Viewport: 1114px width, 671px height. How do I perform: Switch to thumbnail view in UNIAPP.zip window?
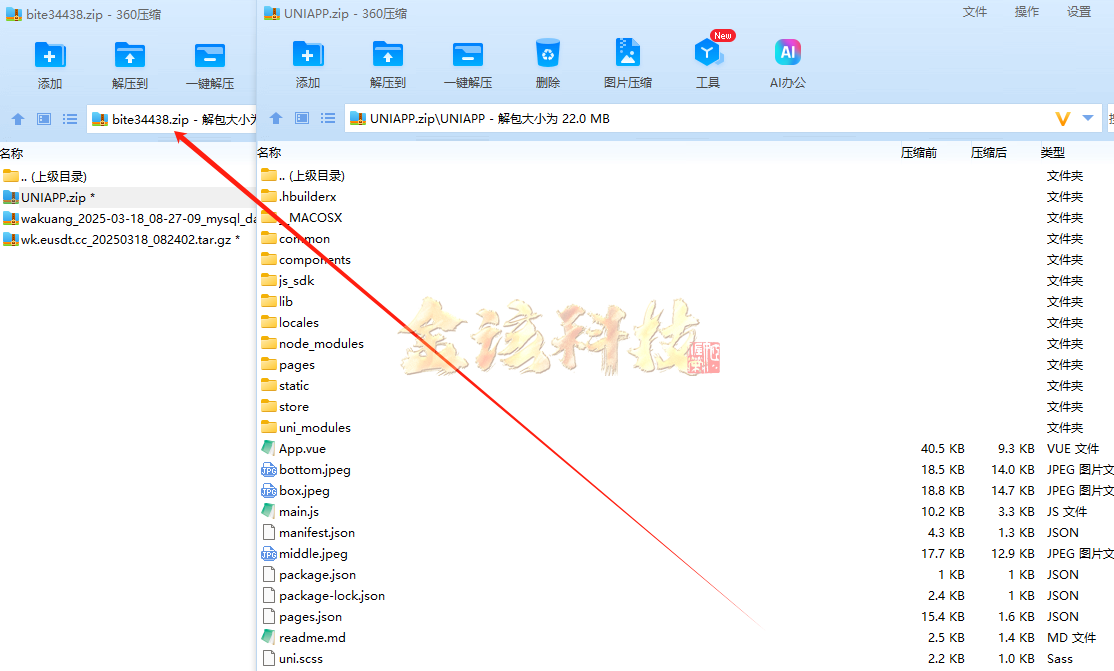coord(302,119)
